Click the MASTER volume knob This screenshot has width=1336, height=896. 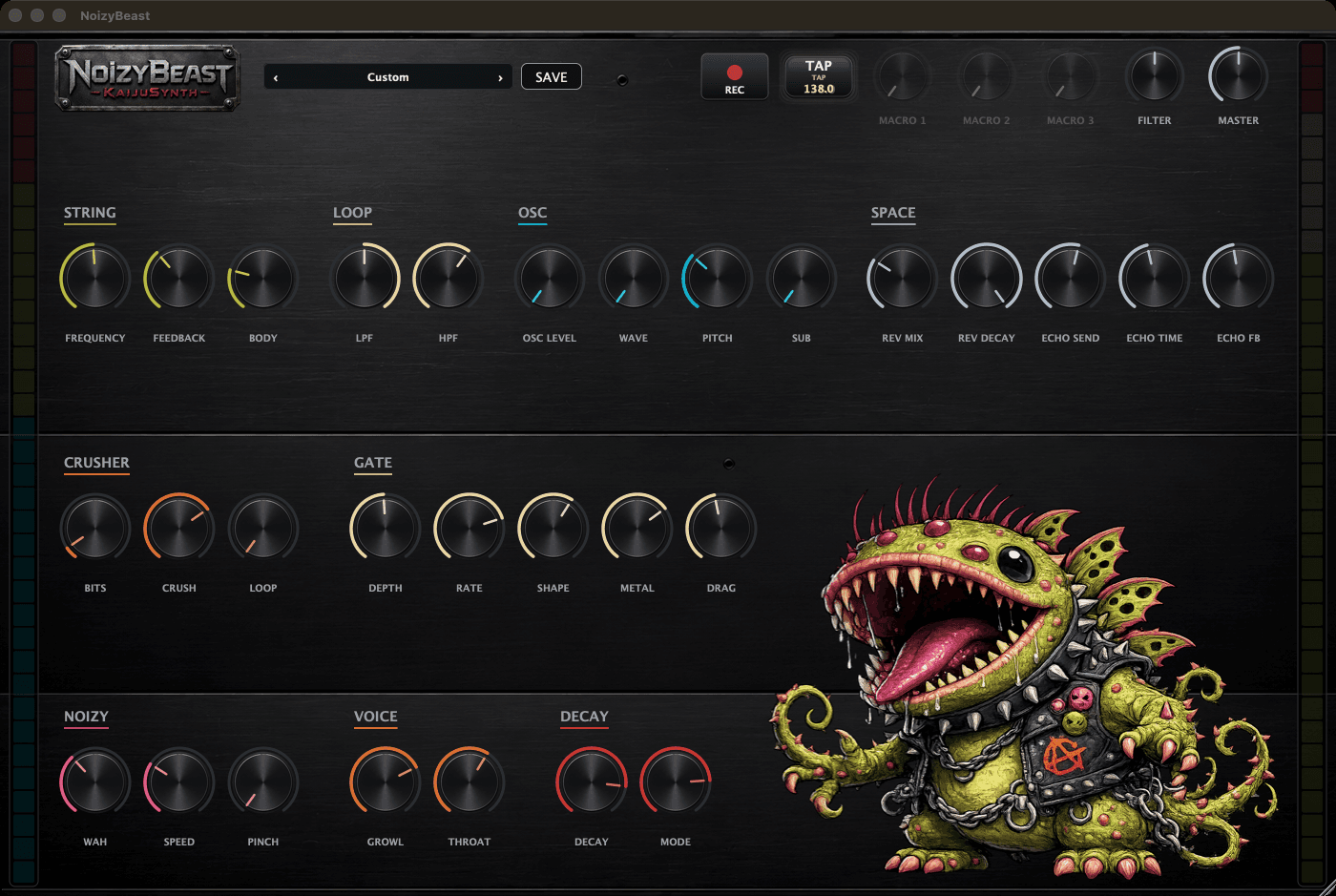1239,78
